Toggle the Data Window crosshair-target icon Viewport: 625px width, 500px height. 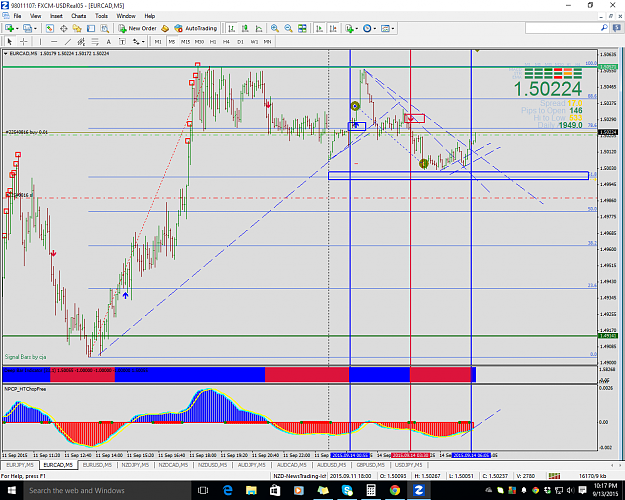click(63, 28)
